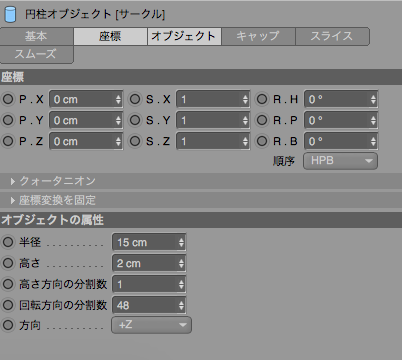Screen dimensions: 402x360
Task: Open the オブジェクト tab
Action: point(184,36)
